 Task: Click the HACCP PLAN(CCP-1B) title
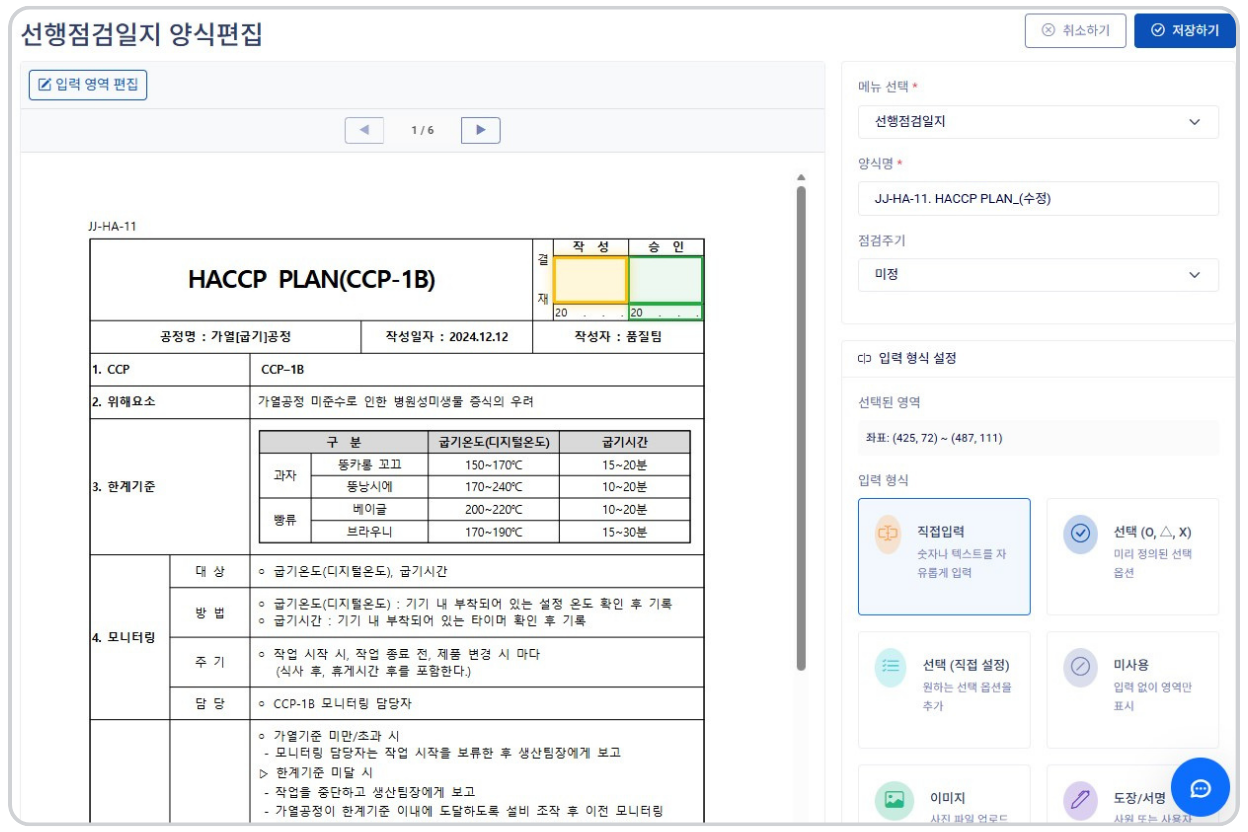312,281
